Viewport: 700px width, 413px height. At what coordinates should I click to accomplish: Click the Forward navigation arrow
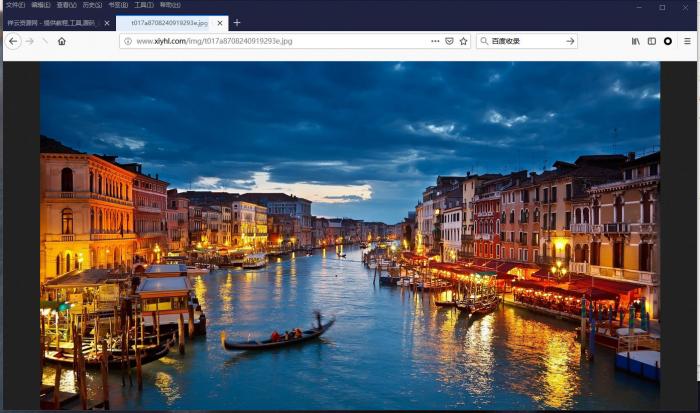click(x=29, y=41)
